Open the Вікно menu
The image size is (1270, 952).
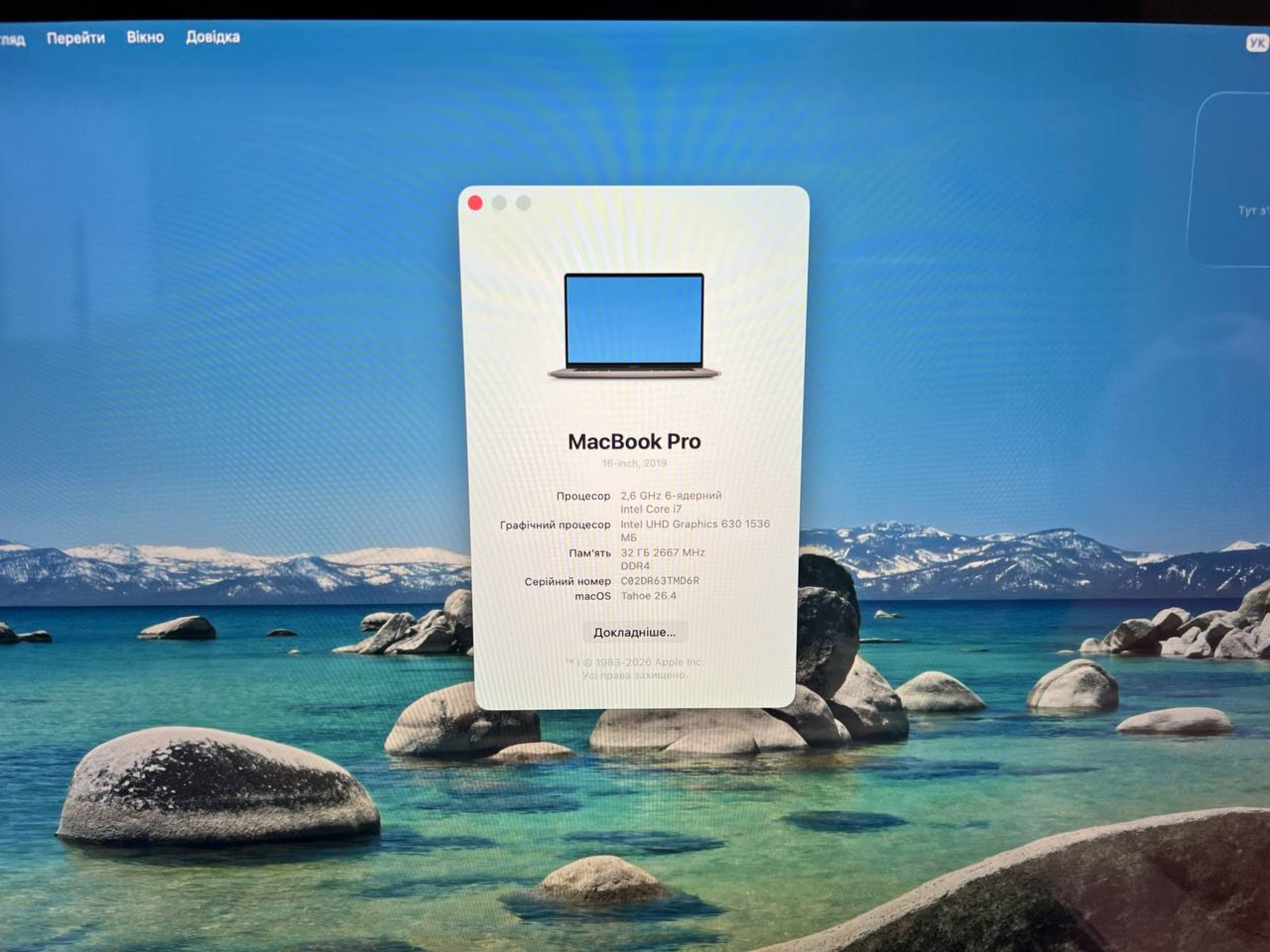point(145,38)
